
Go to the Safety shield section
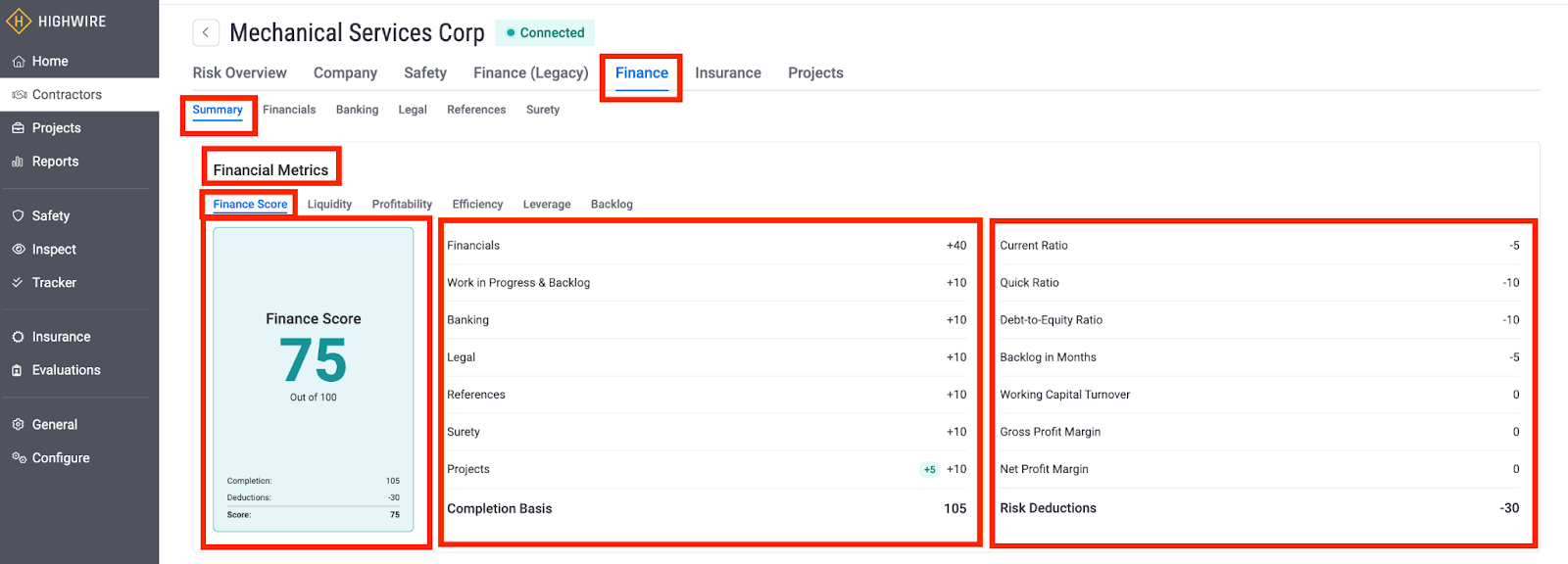[x=50, y=216]
